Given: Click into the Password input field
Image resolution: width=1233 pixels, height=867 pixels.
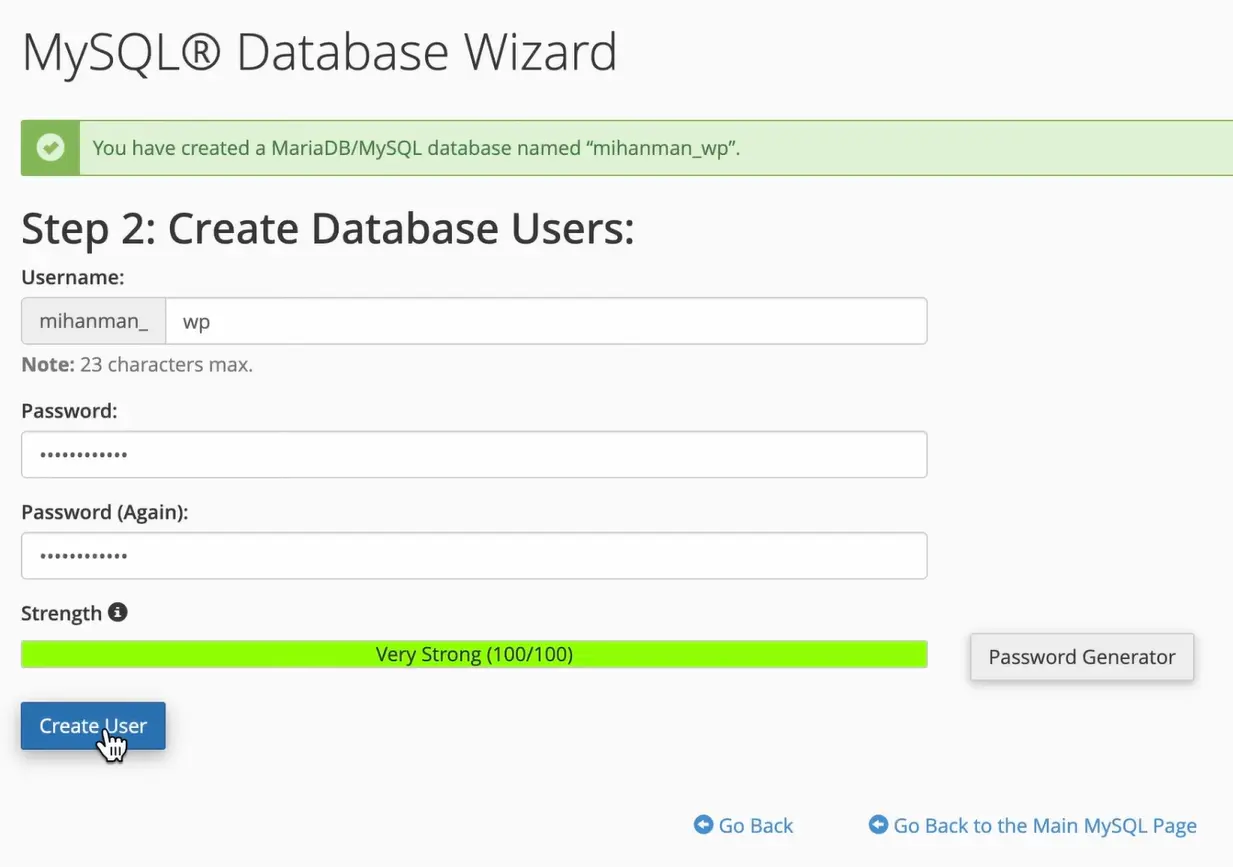Looking at the screenshot, I should (474, 455).
